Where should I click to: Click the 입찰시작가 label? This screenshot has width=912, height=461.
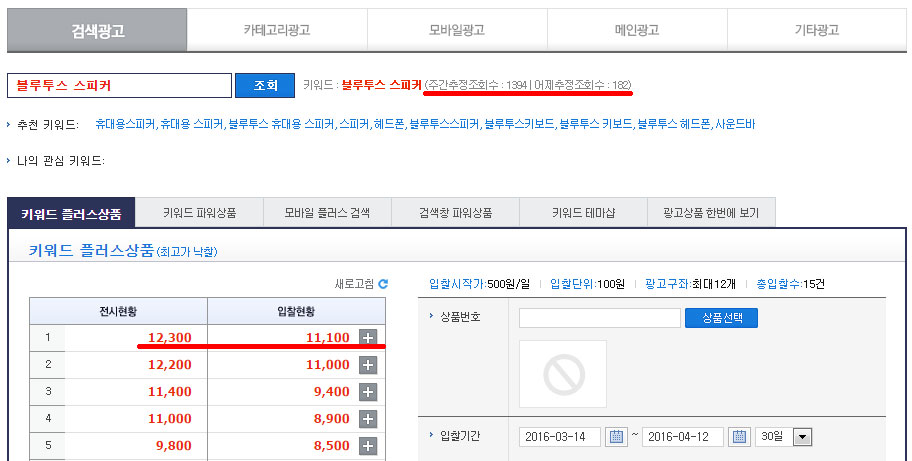click(457, 284)
